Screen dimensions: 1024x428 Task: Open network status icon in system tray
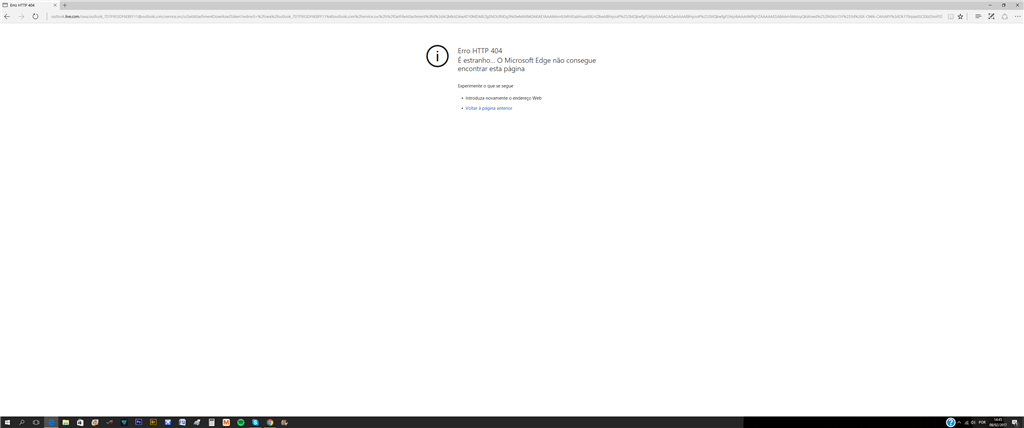(x=967, y=423)
